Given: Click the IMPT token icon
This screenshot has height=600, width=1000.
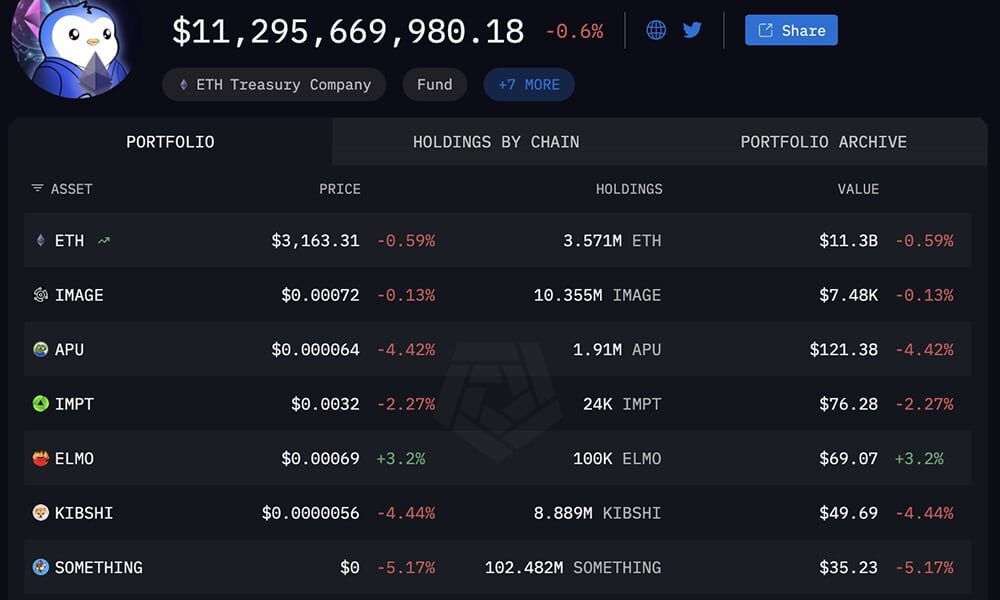Looking at the screenshot, I should (x=41, y=404).
